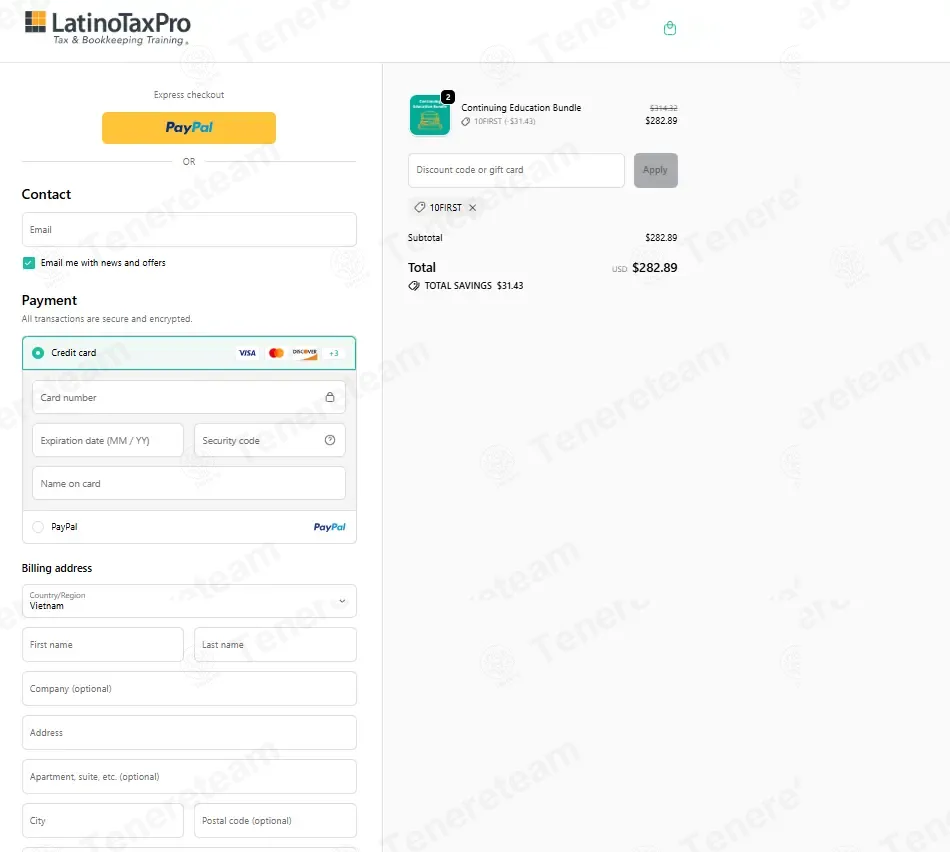Screen dimensions: 950x852
Task: Click the Contact section heading
Action: [46, 195]
